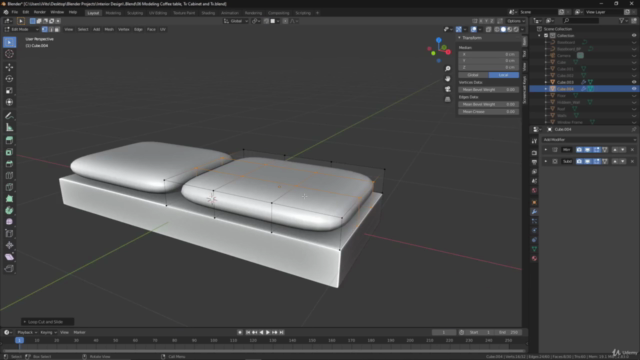Click the viewport pan hand icon
This screenshot has height=360, width=640.
(448, 79)
